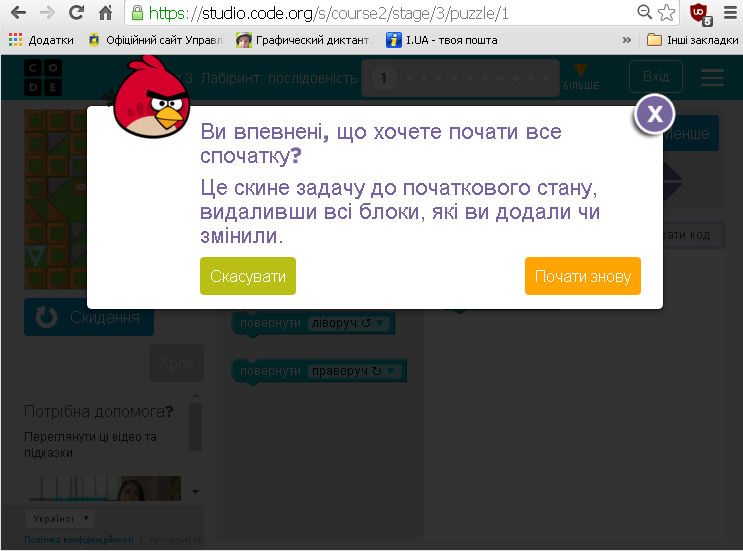Click the zoom magnifier icon in address bar
Screen dimensions: 743x551
point(644,12)
